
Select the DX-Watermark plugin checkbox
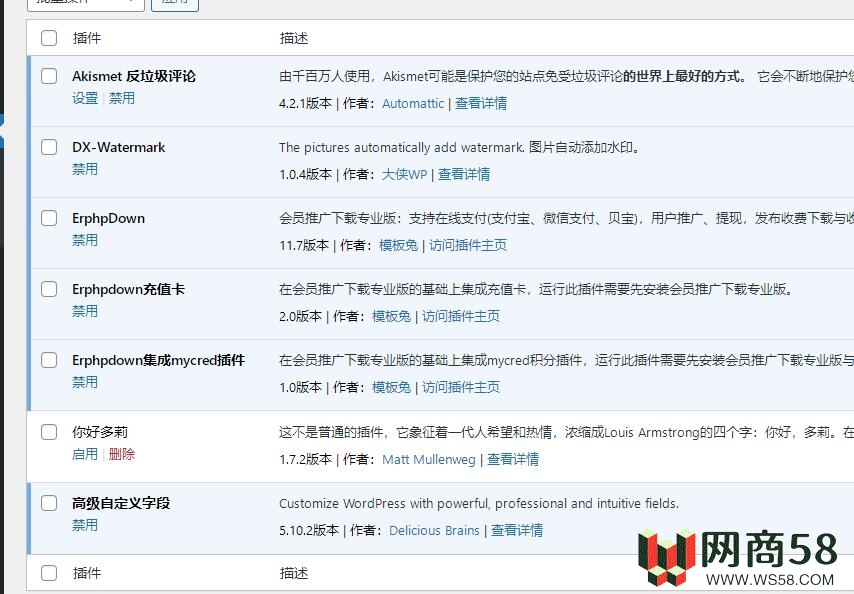point(49,147)
